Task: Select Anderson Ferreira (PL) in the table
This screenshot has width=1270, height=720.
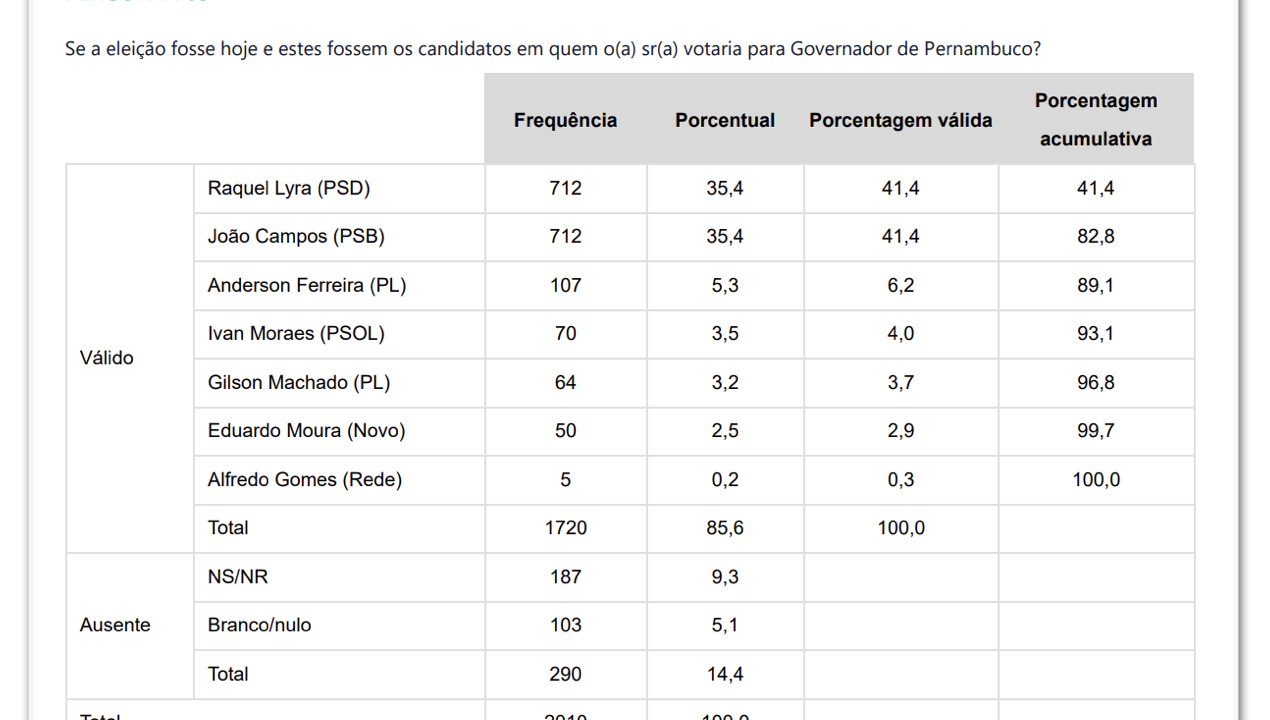Action: tap(306, 285)
